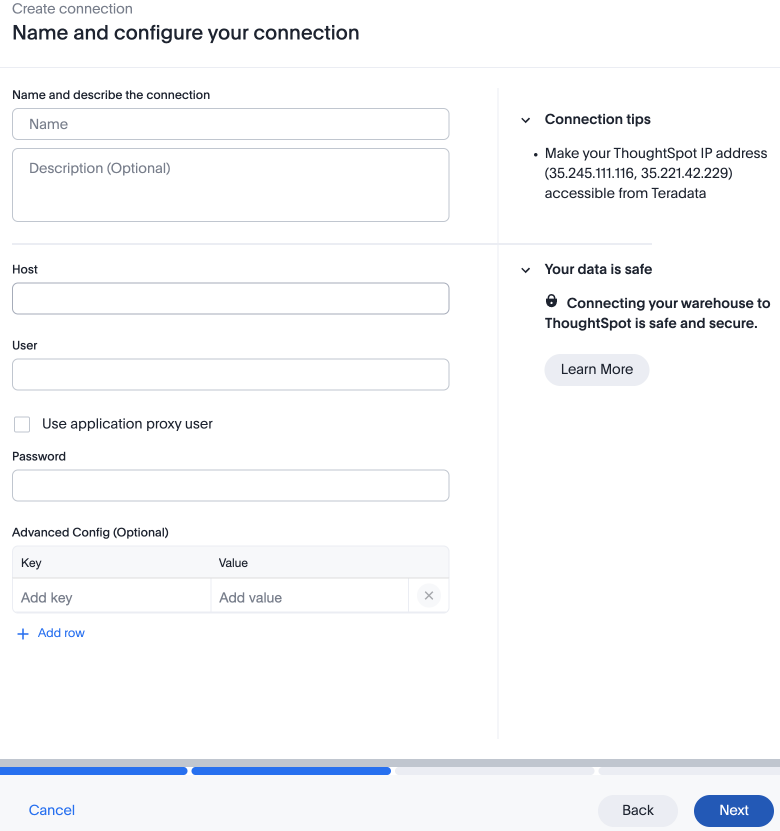Click the Add value cell
The image size is (780, 831).
pyautogui.click(x=309, y=597)
